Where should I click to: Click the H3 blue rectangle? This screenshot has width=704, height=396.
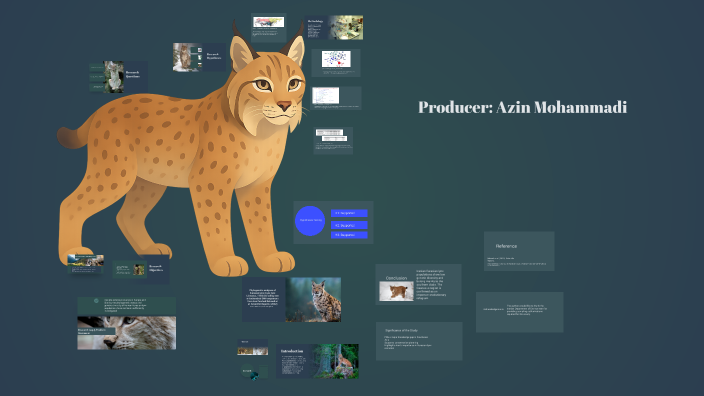coord(349,235)
